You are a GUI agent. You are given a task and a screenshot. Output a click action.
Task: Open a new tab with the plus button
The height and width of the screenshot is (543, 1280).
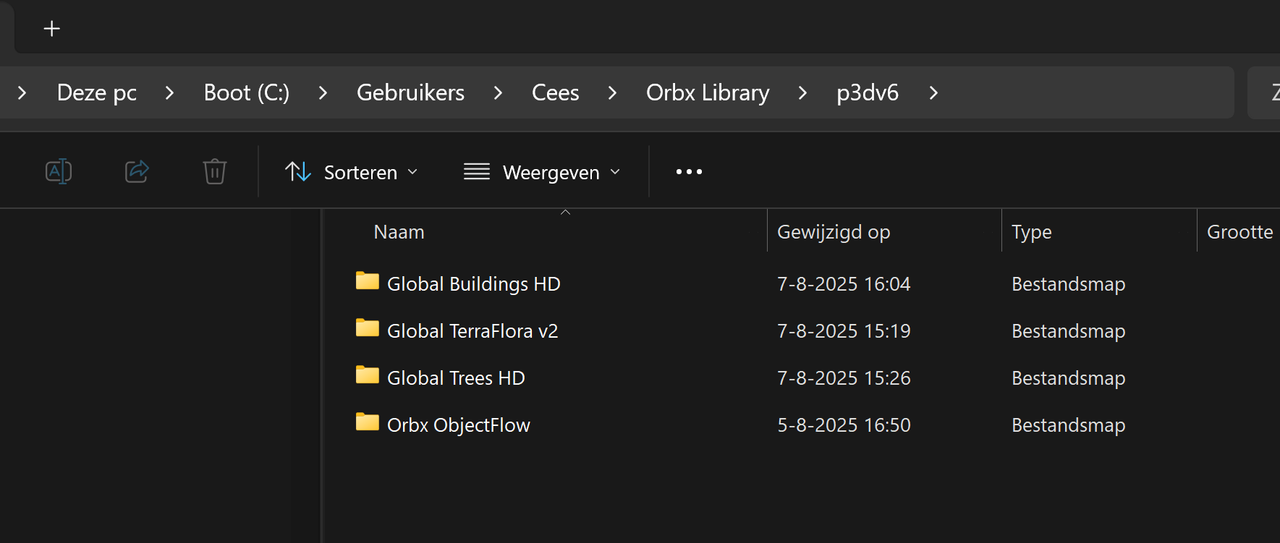pos(52,28)
